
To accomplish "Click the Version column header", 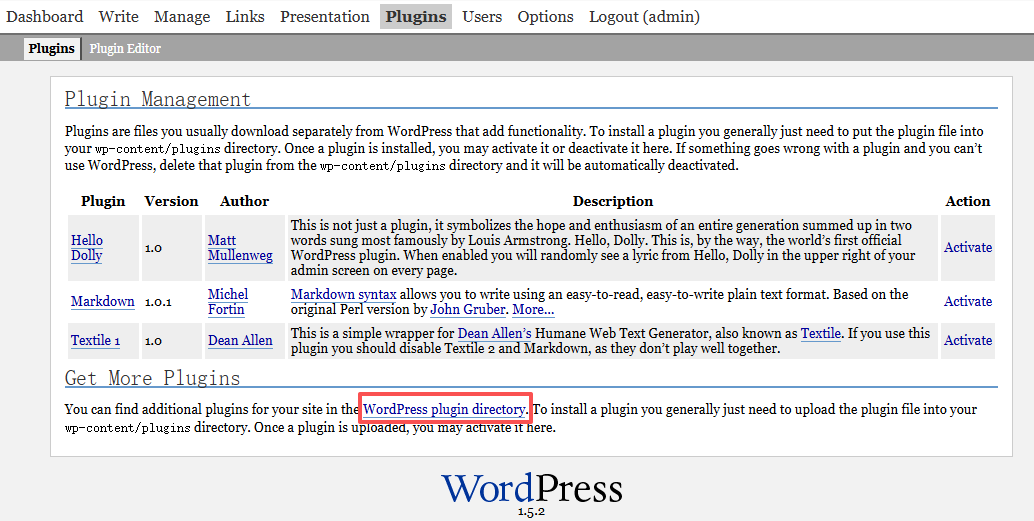I will [171, 201].
